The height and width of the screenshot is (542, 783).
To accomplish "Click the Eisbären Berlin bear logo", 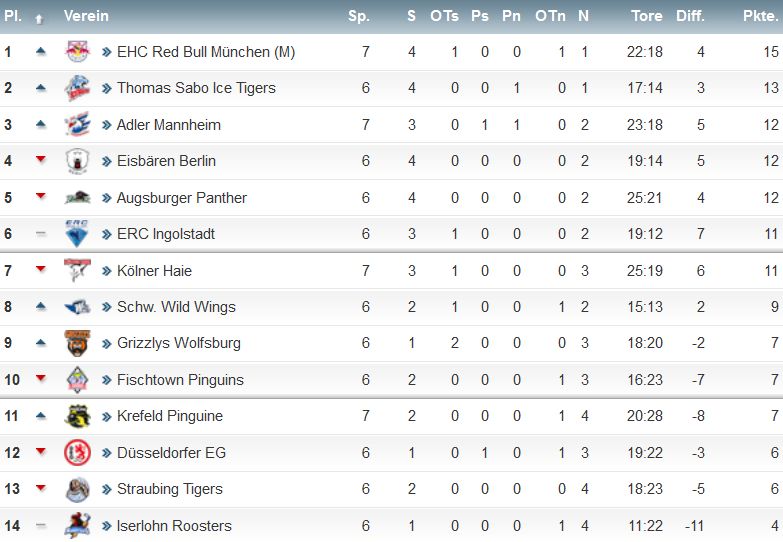I will 77,161.
